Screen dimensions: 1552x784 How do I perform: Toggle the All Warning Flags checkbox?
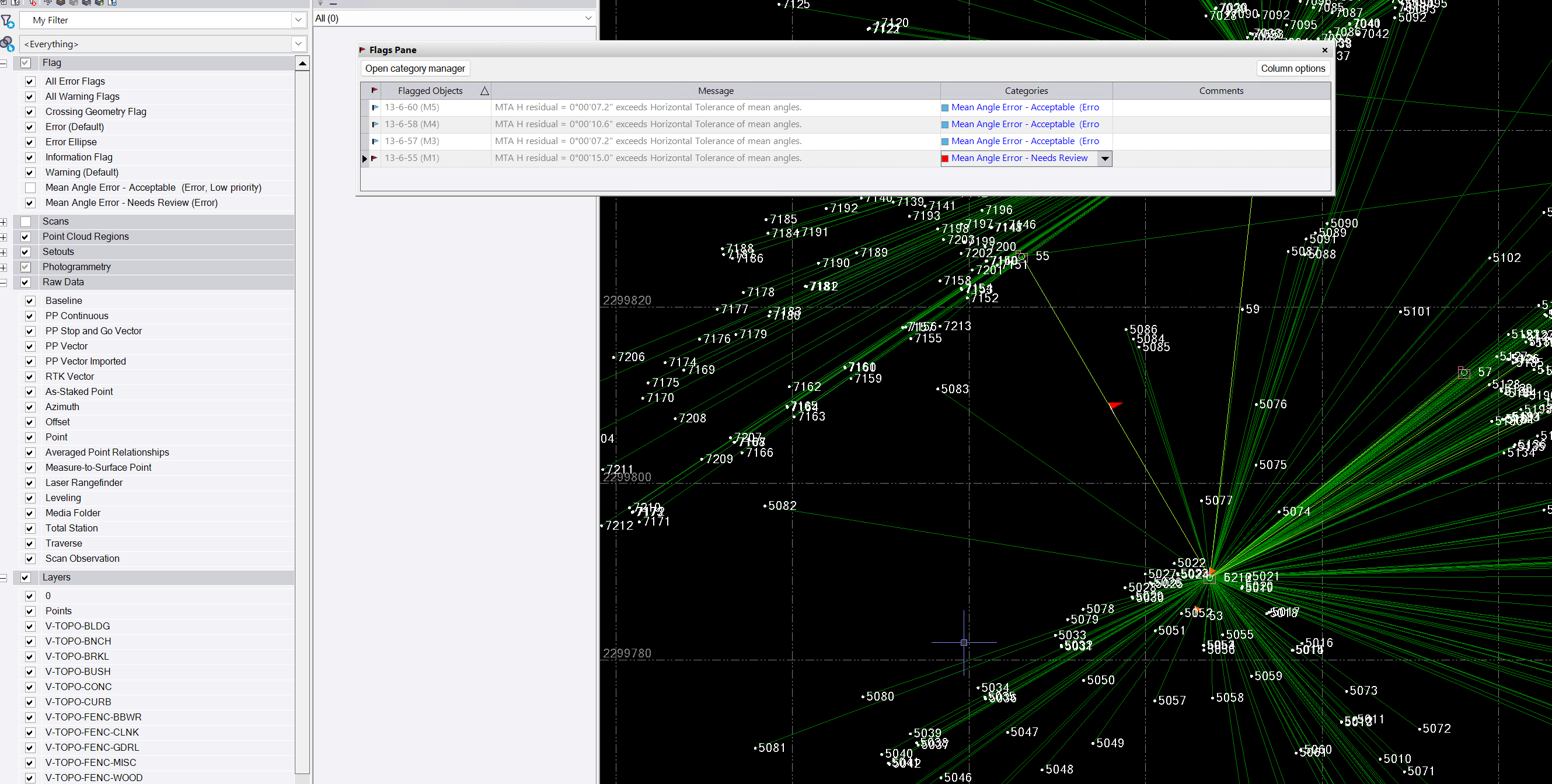(x=30, y=96)
